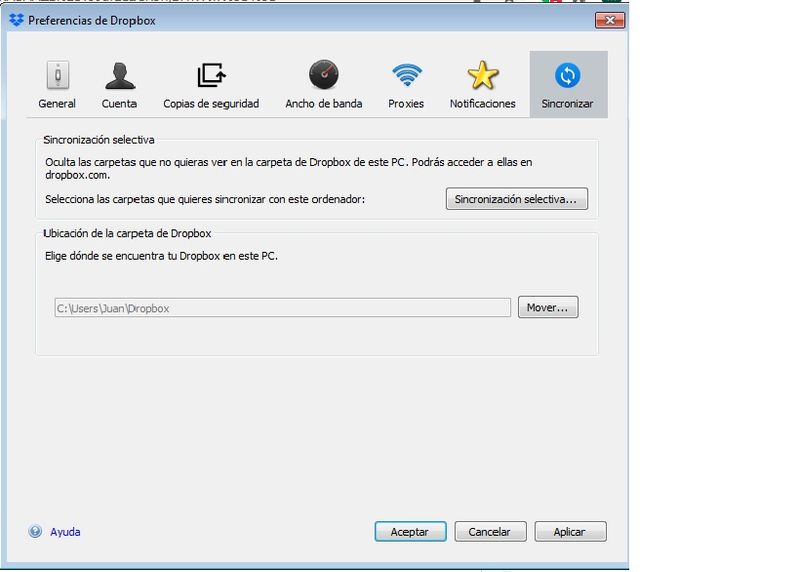Open the Notificaciones tab
Viewport: 799px width, 572px height.
point(482,85)
